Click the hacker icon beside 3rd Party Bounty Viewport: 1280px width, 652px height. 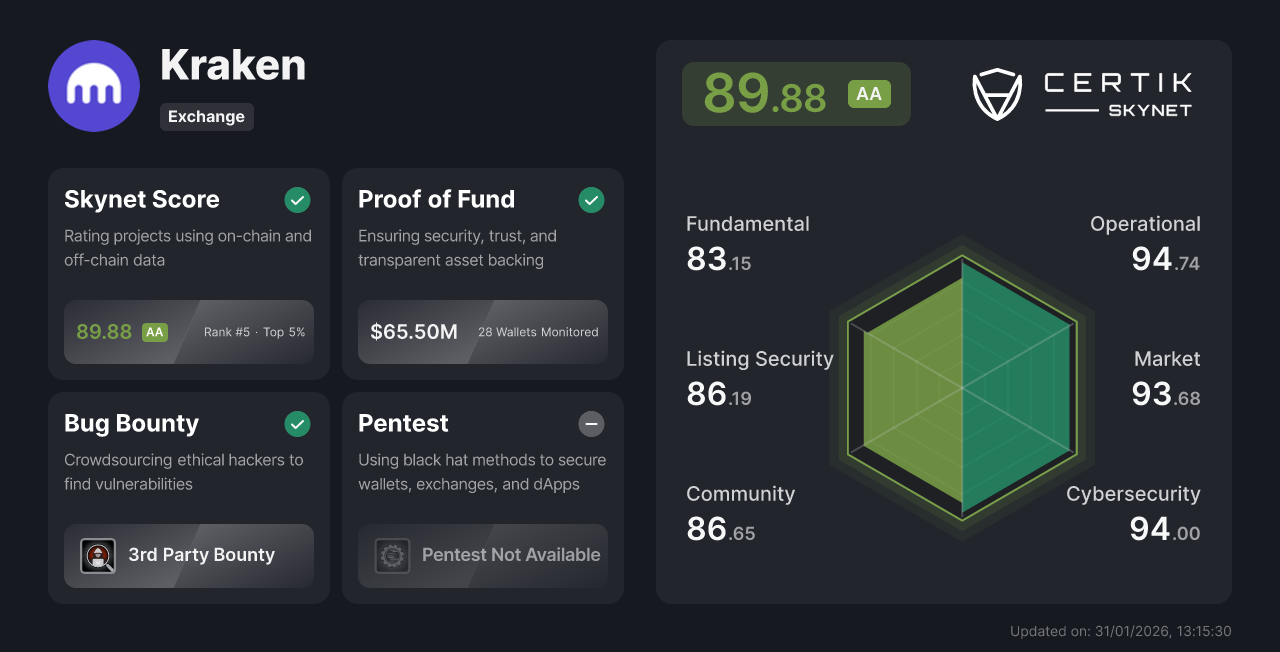(97, 555)
